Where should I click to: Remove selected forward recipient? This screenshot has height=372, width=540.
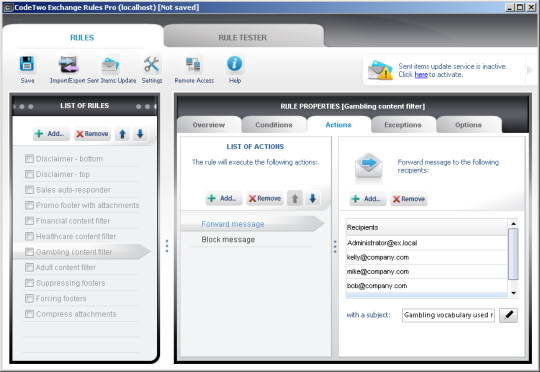409,199
